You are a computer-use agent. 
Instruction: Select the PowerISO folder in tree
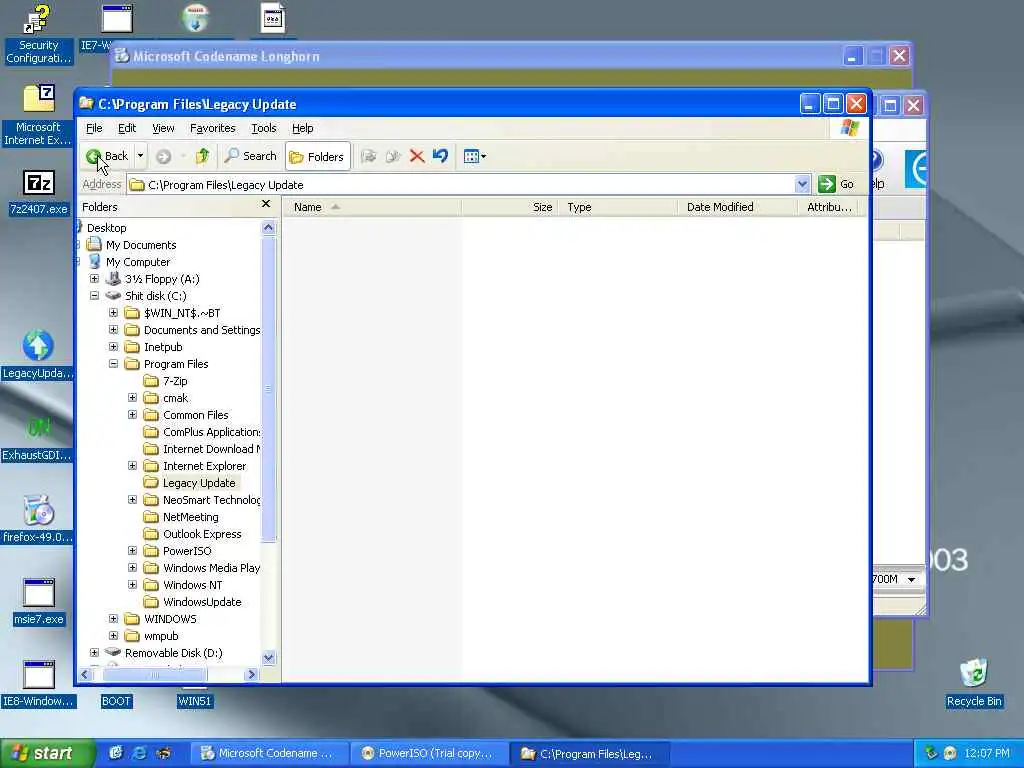pyautogui.click(x=187, y=551)
